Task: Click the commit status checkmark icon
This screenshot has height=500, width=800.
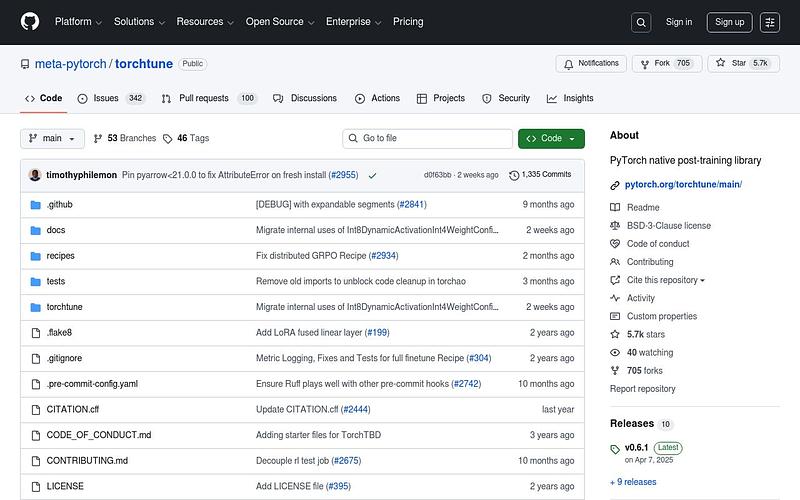Action: [372, 175]
